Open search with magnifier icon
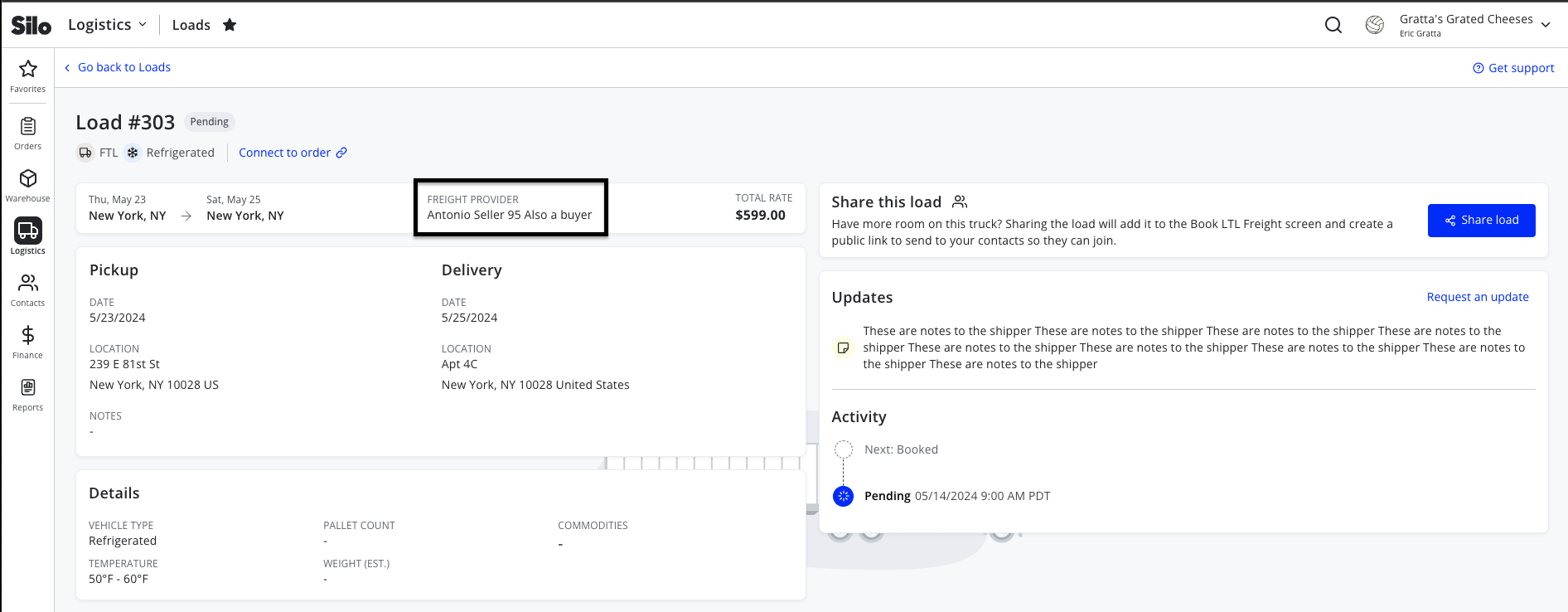Screen dimensions: 1568x612 (x=1333, y=25)
